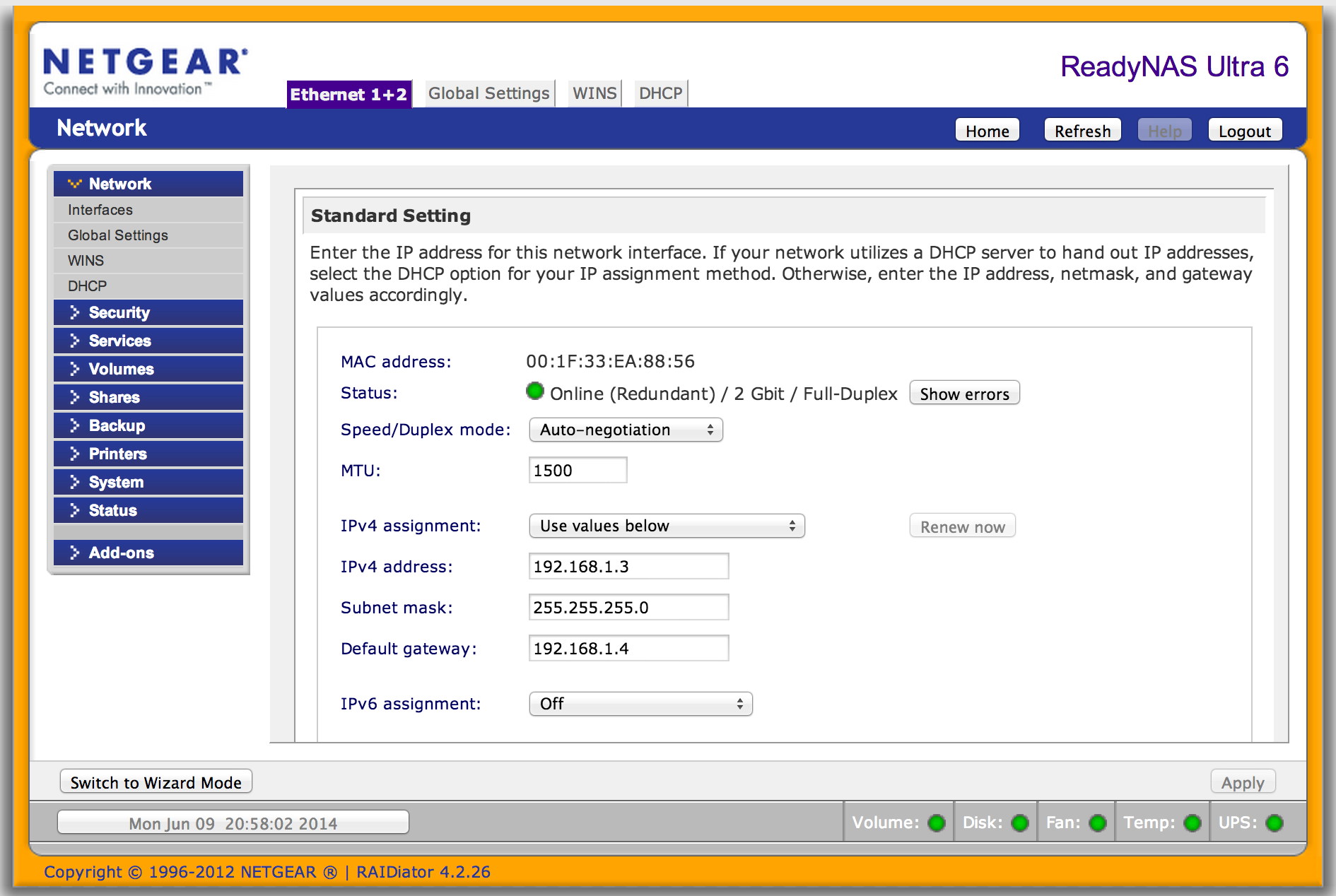The image size is (1336, 896).
Task: Click the Show errors button
Action: click(x=964, y=394)
